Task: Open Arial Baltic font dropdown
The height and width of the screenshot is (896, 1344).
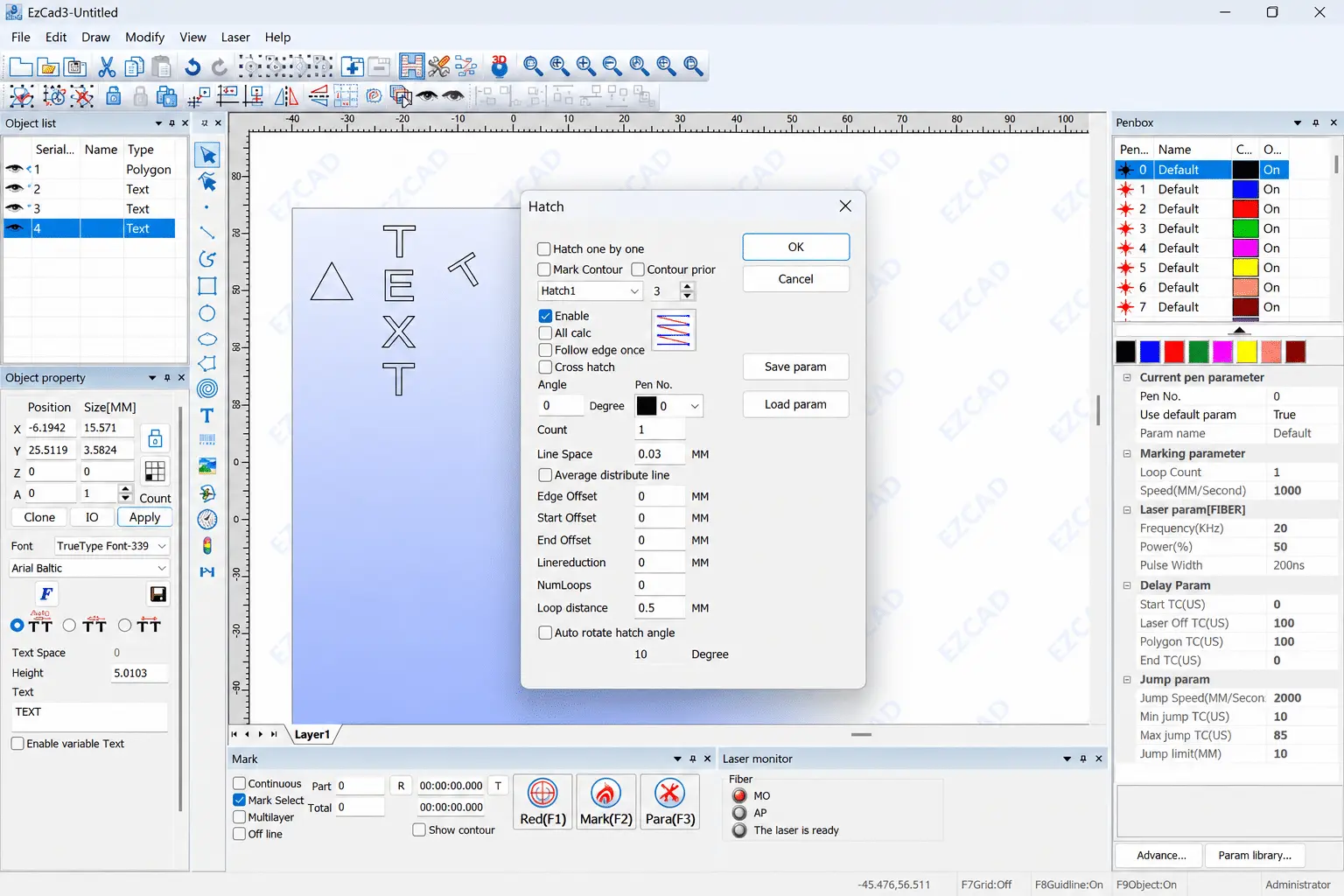Action: tap(88, 568)
